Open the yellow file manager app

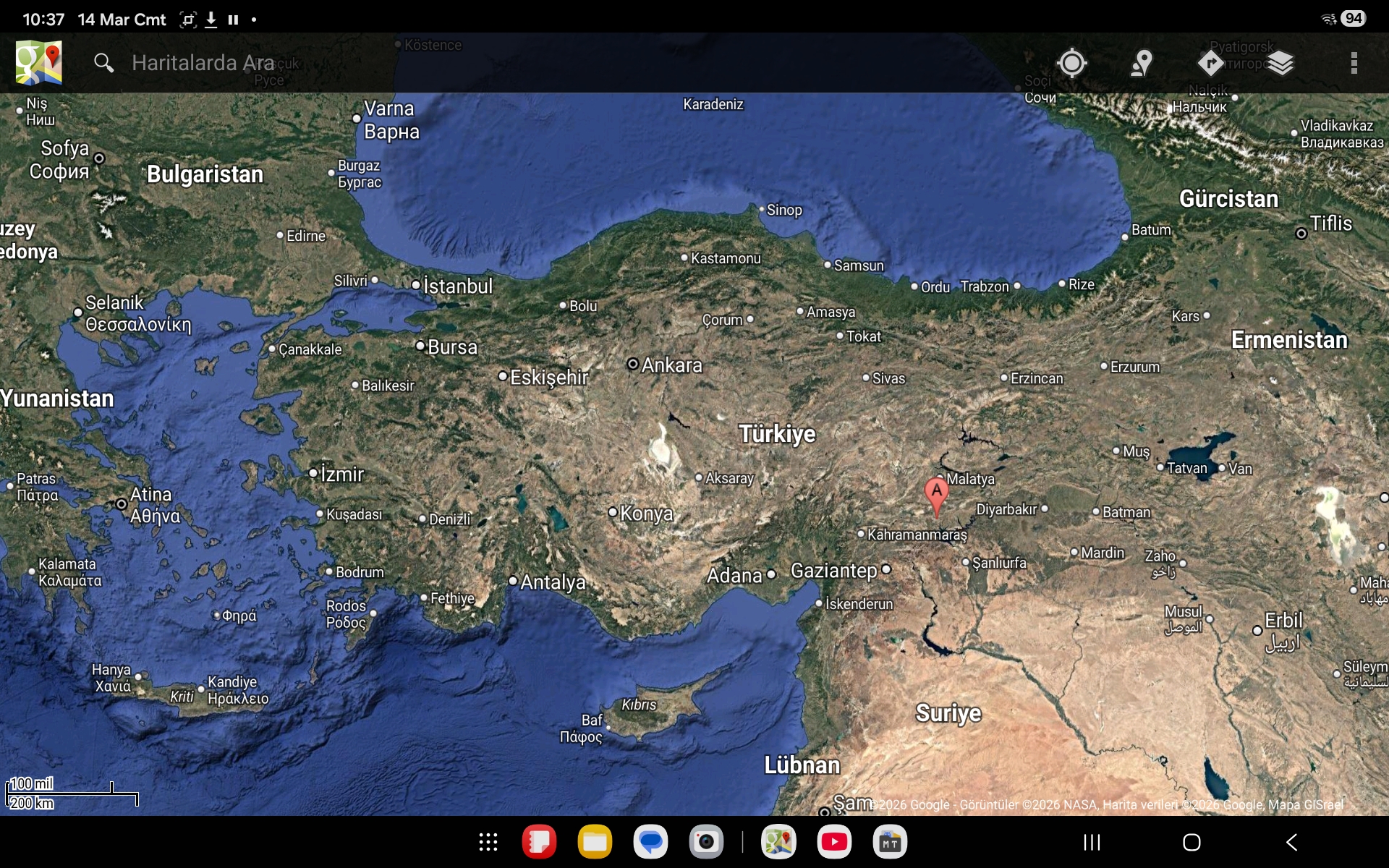click(x=595, y=842)
